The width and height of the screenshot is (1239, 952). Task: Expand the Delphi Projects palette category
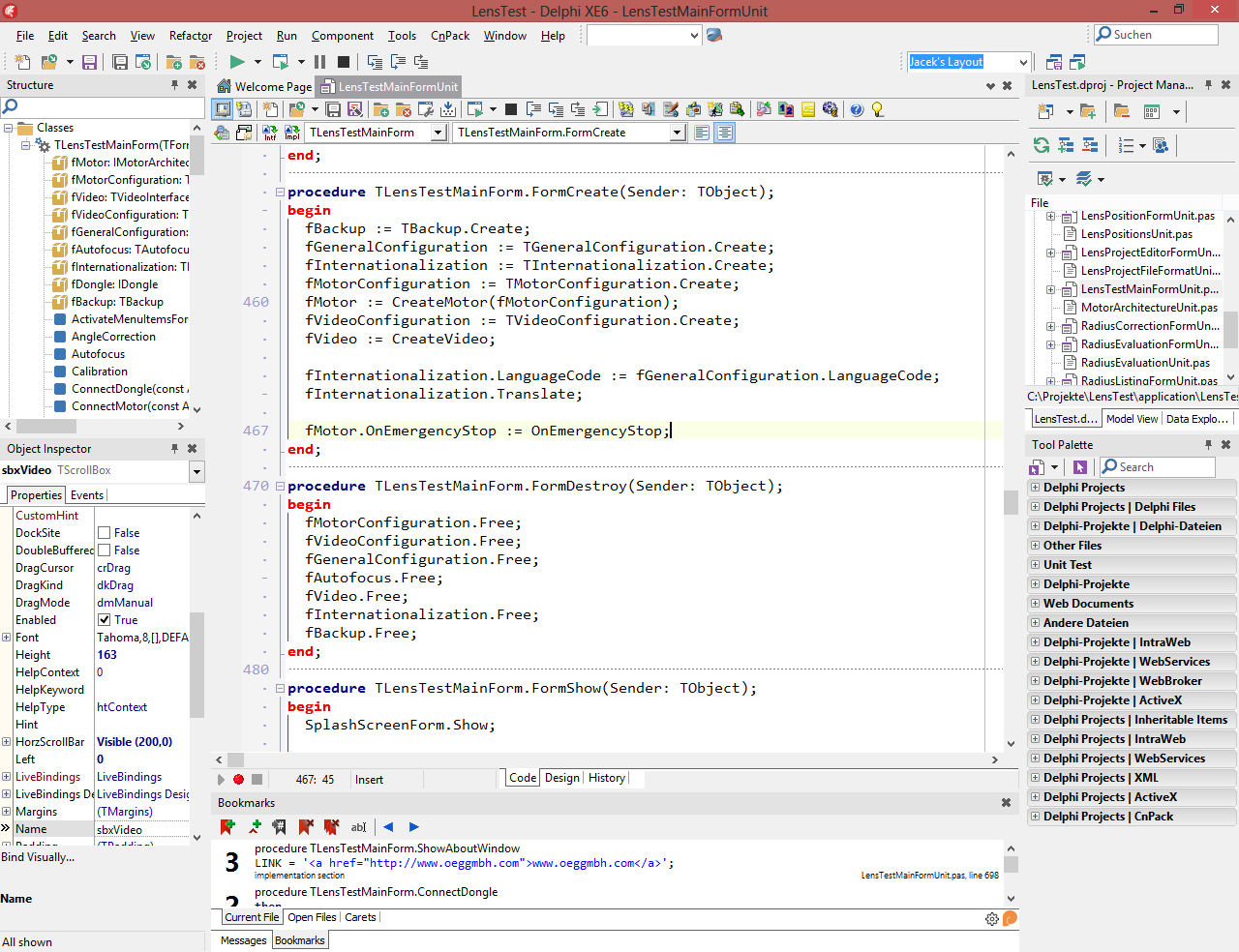(1035, 488)
